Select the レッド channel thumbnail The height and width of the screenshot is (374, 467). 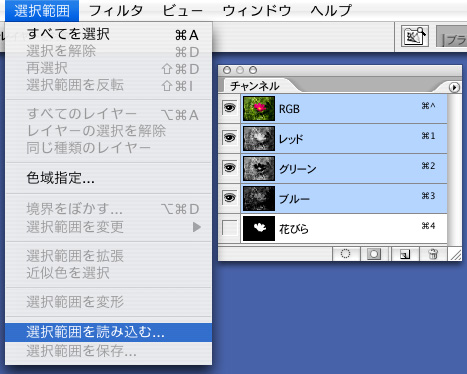point(259,138)
